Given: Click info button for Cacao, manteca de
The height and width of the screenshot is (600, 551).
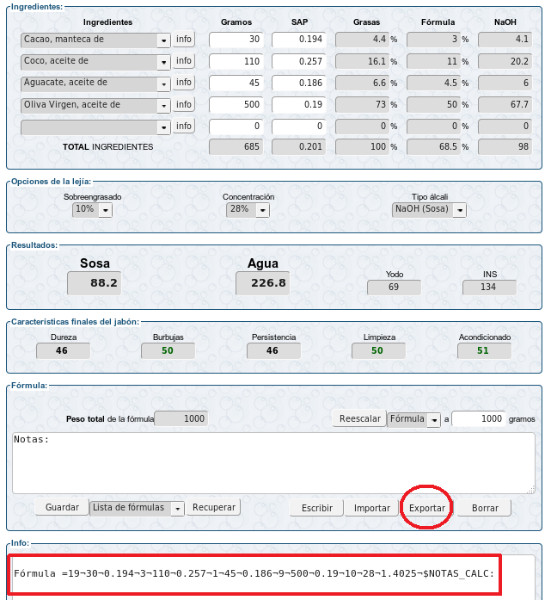Looking at the screenshot, I should [184, 39].
